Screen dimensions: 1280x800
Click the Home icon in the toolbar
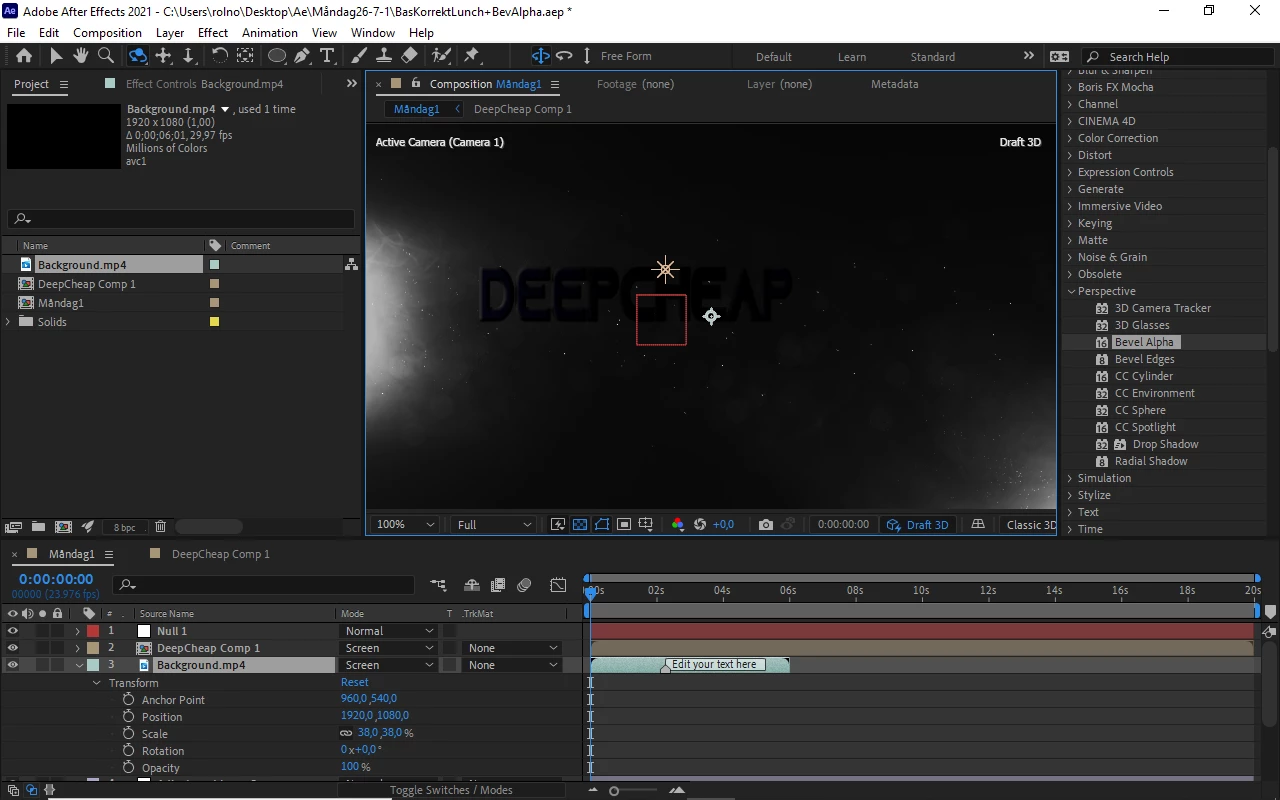pos(24,56)
